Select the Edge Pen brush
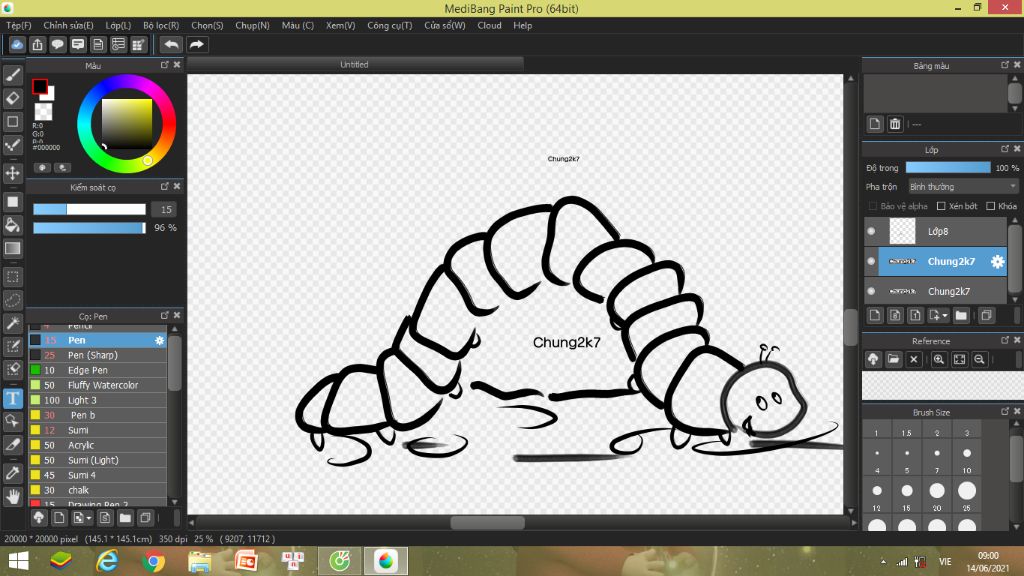The height and width of the screenshot is (576, 1024). [98, 370]
